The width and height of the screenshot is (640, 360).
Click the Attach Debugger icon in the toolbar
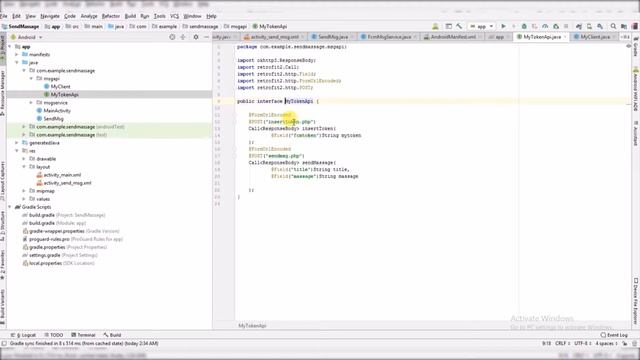(x=556, y=26)
